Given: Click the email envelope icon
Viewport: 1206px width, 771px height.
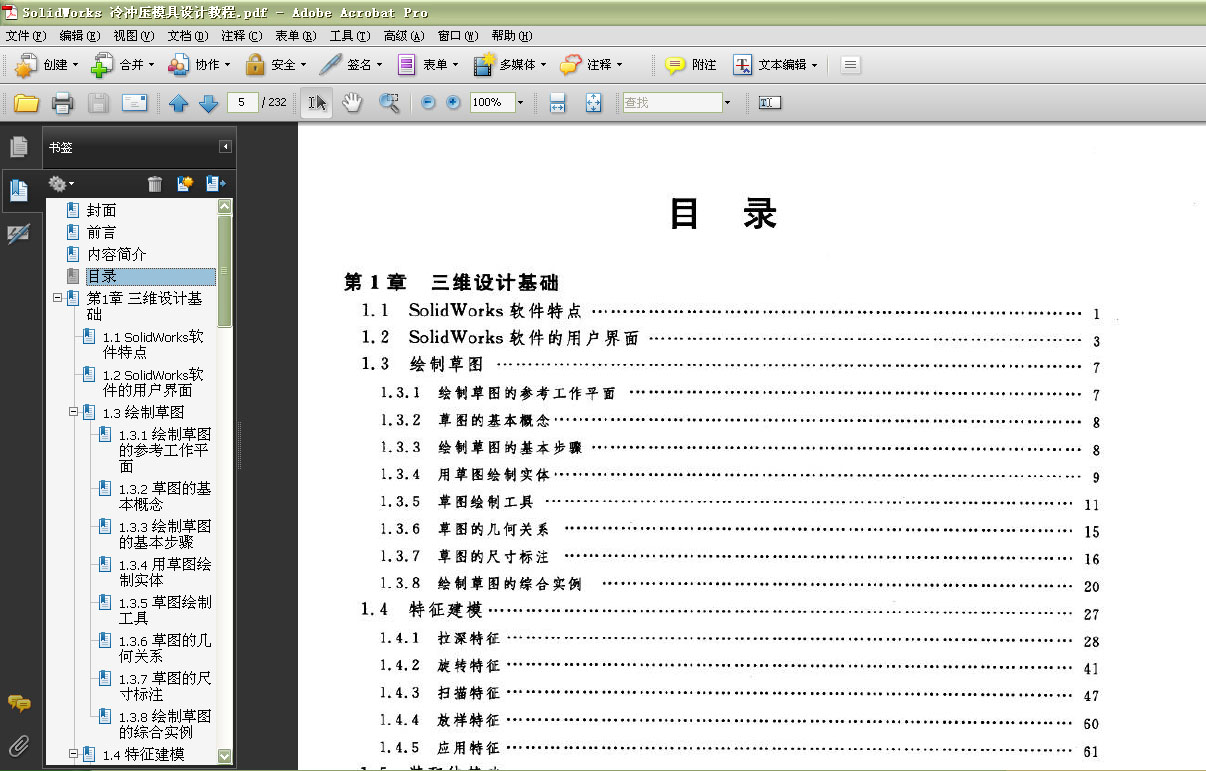Looking at the screenshot, I should 135,103.
